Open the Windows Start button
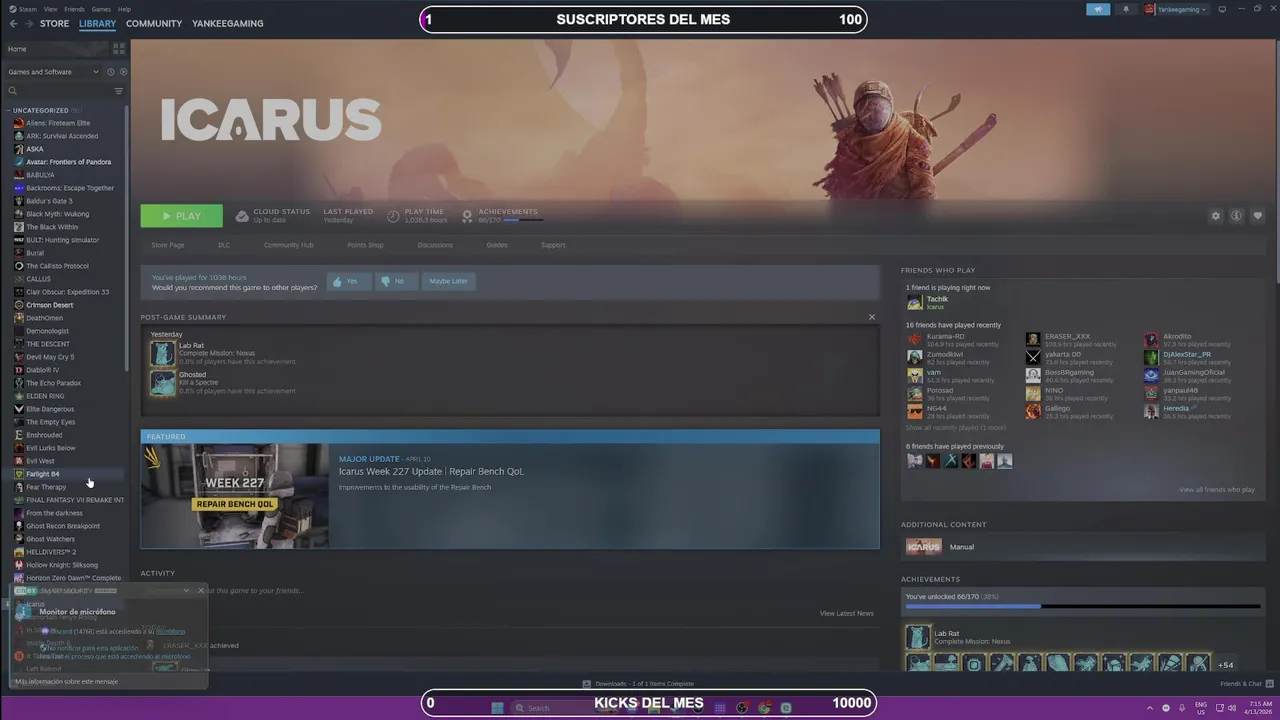Viewport: 1280px width, 720px height. point(497,708)
